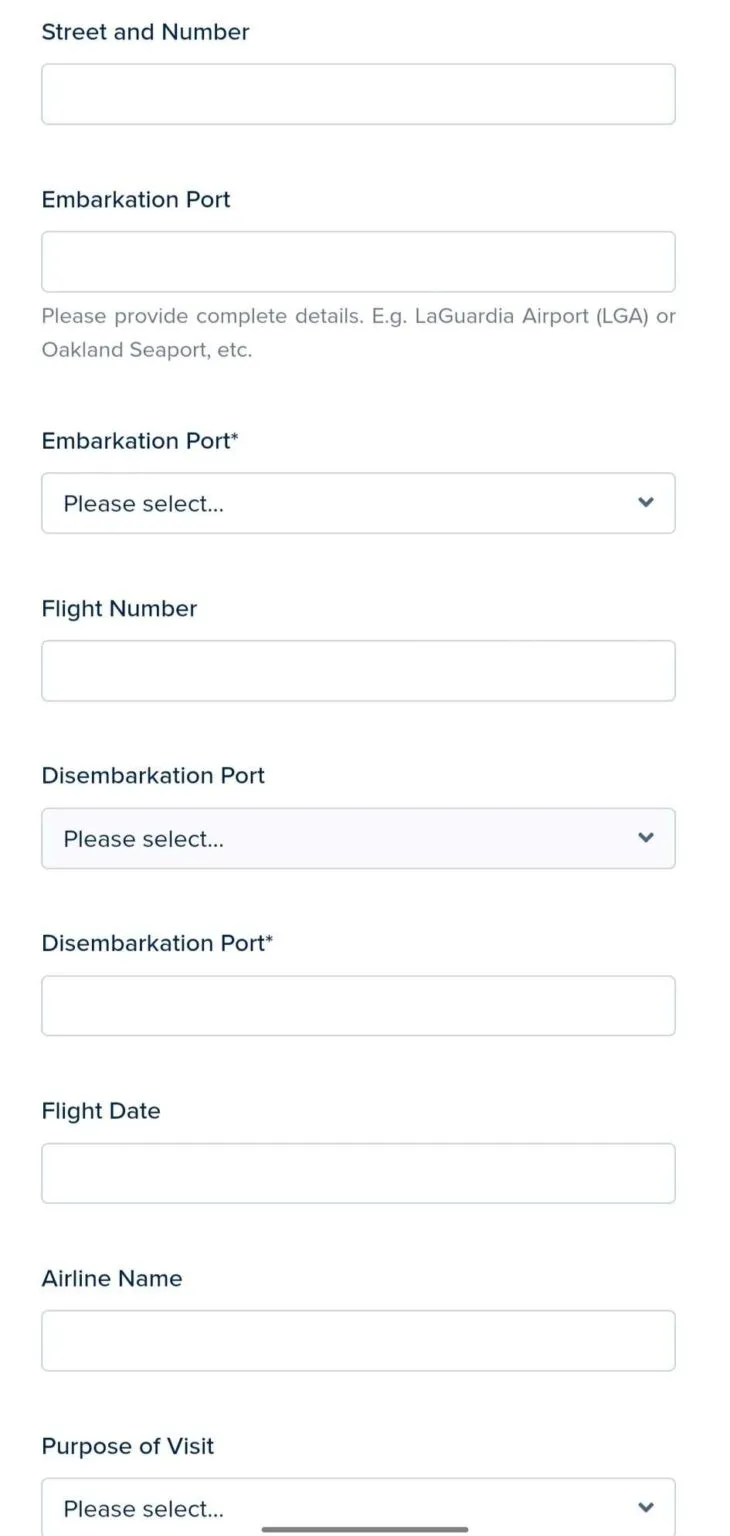730x1536 pixels.
Task: Click the Street and Number input field
Action: point(358,95)
